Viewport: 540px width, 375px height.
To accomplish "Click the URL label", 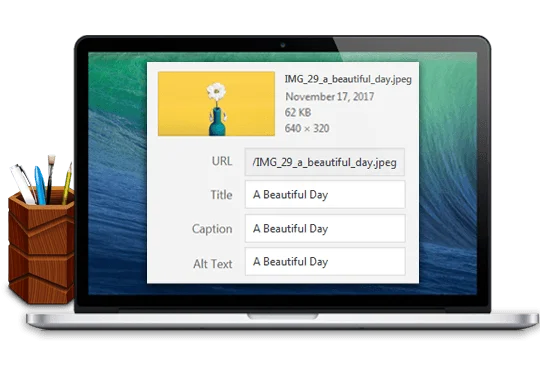I will (222, 161).
